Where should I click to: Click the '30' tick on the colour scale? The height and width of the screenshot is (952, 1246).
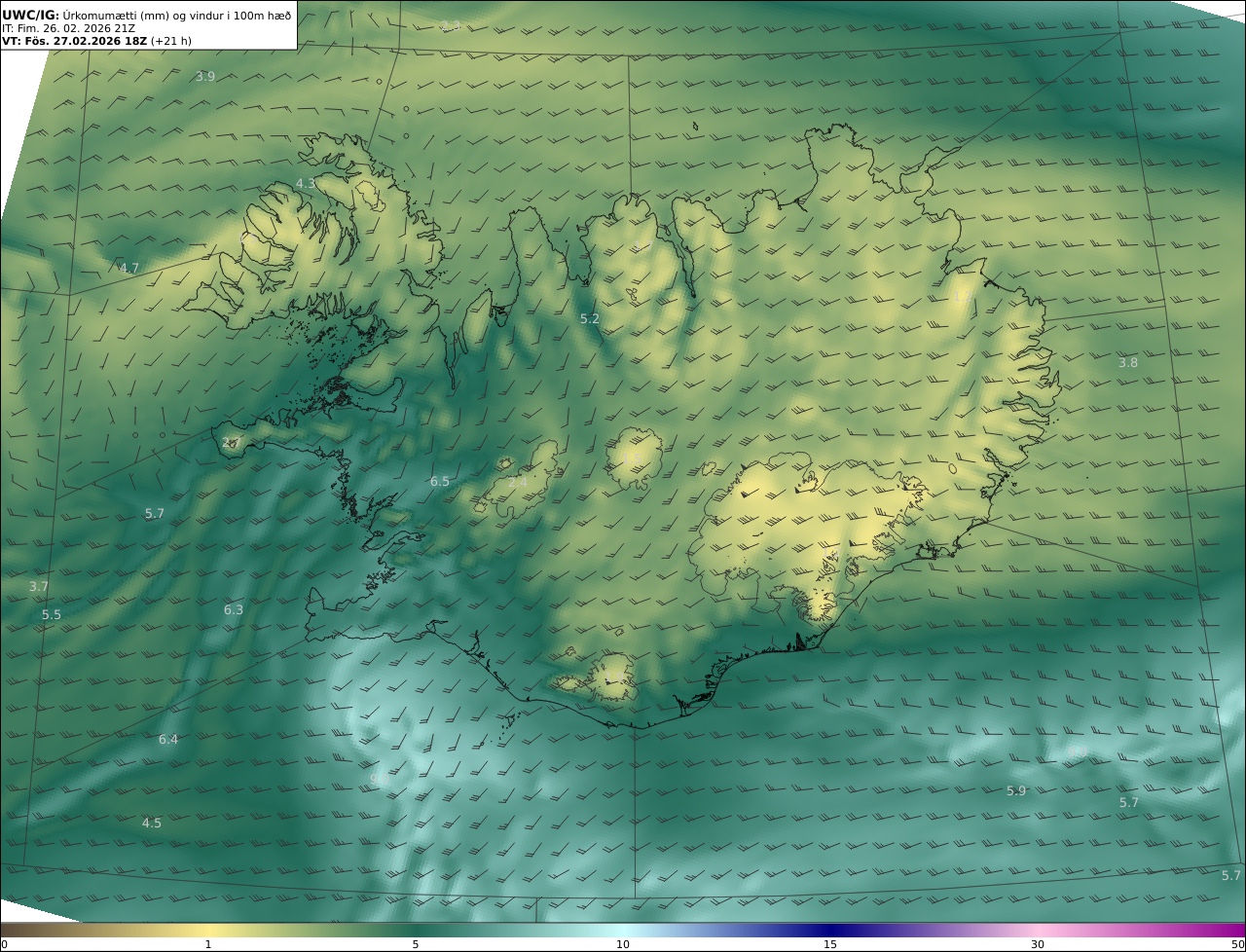1038,945
